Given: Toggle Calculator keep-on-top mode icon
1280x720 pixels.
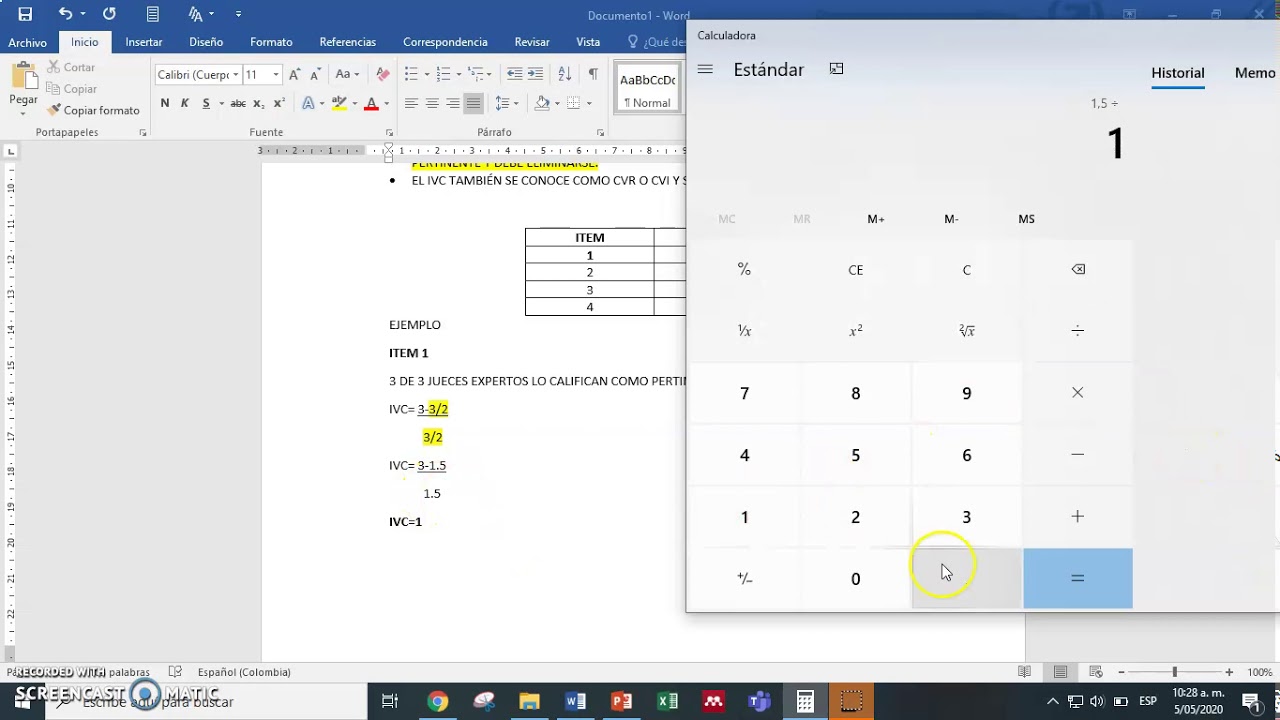Looking at the screenshot, I should [836, 69].
